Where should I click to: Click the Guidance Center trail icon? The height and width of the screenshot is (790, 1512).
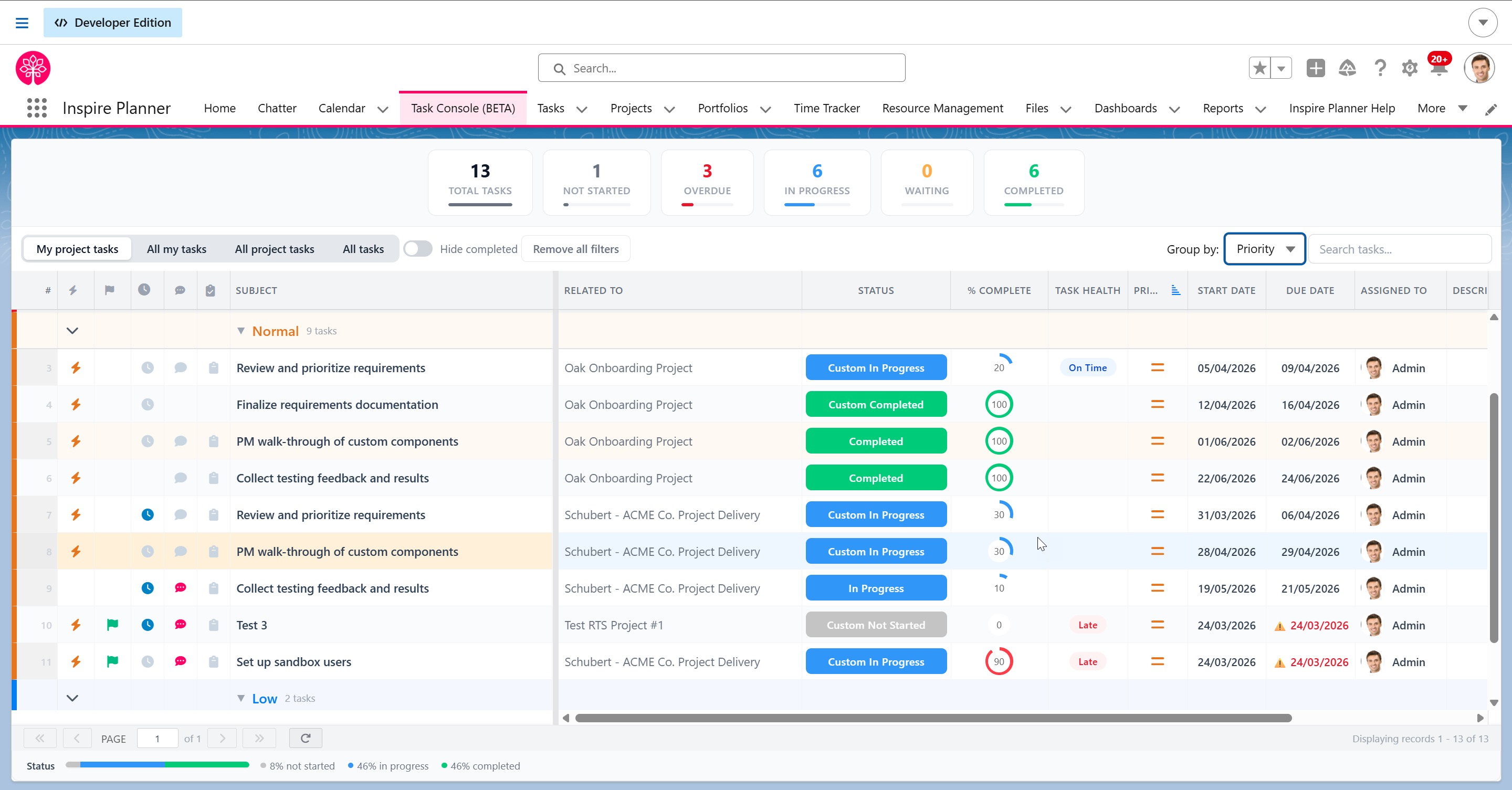[x=1348, y=68]
